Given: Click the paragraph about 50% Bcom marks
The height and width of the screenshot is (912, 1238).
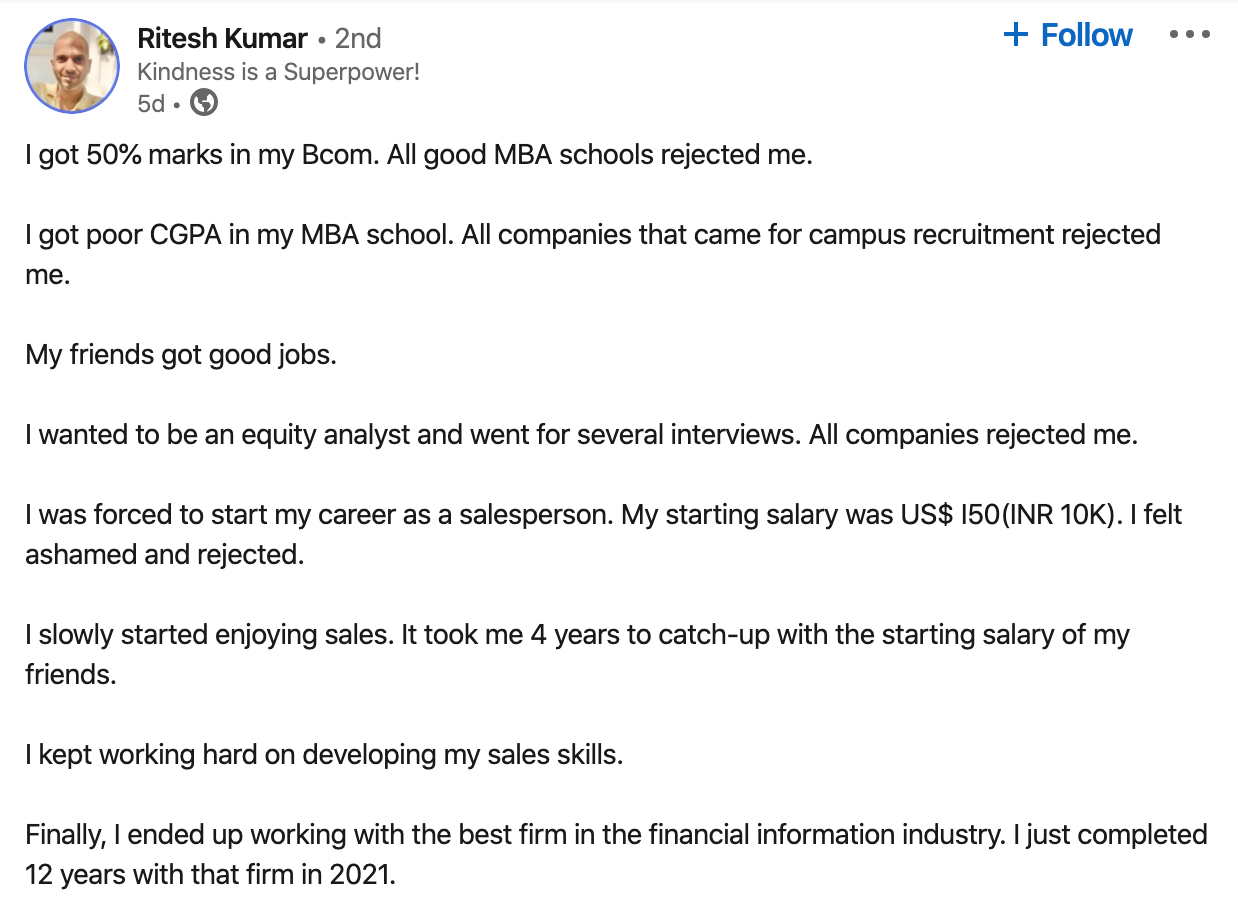Looking at the screenshot, I should [x=418, y=156].
